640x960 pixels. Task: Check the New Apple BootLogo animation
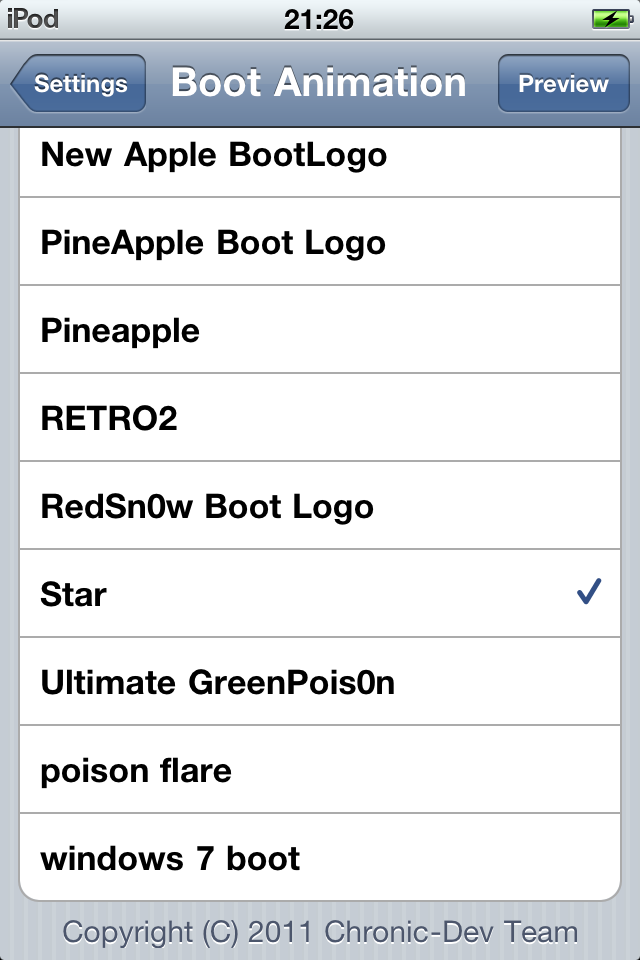pos(320,155)
